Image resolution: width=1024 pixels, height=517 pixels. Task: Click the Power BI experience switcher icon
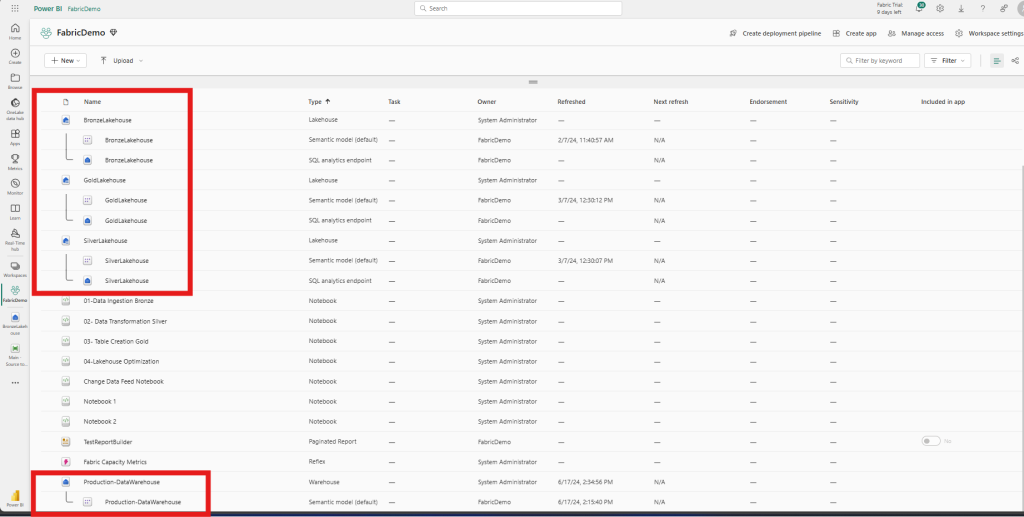pos(15,498)
